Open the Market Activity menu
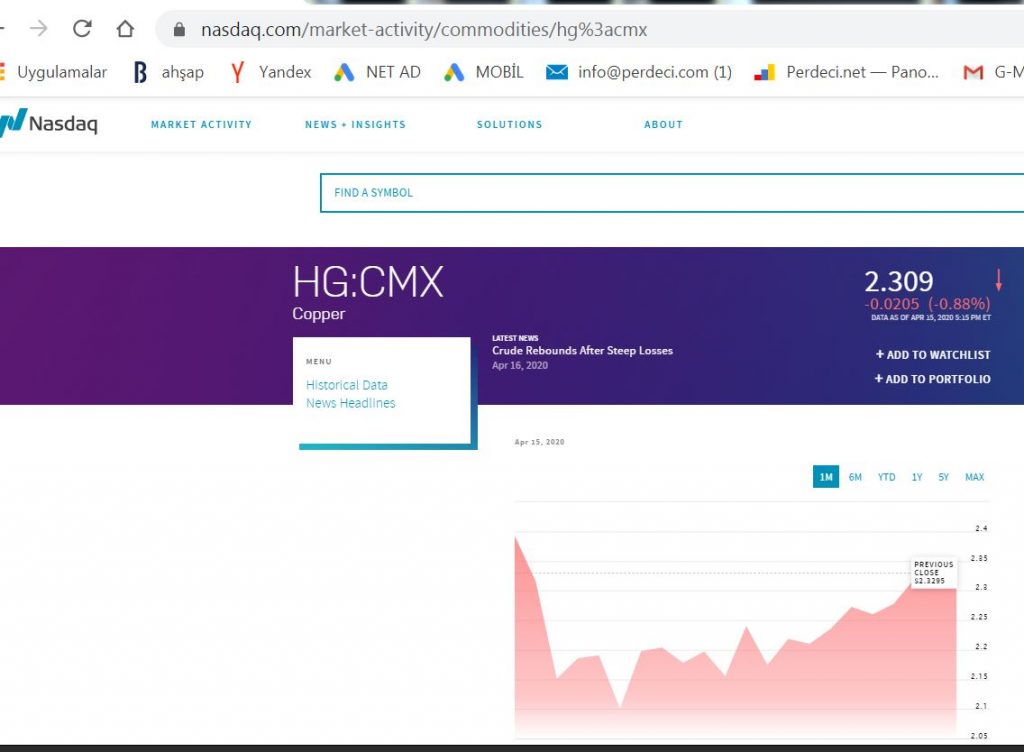Screen dimensions: 1024x752 pyautogui.click(x=201, y=125)
